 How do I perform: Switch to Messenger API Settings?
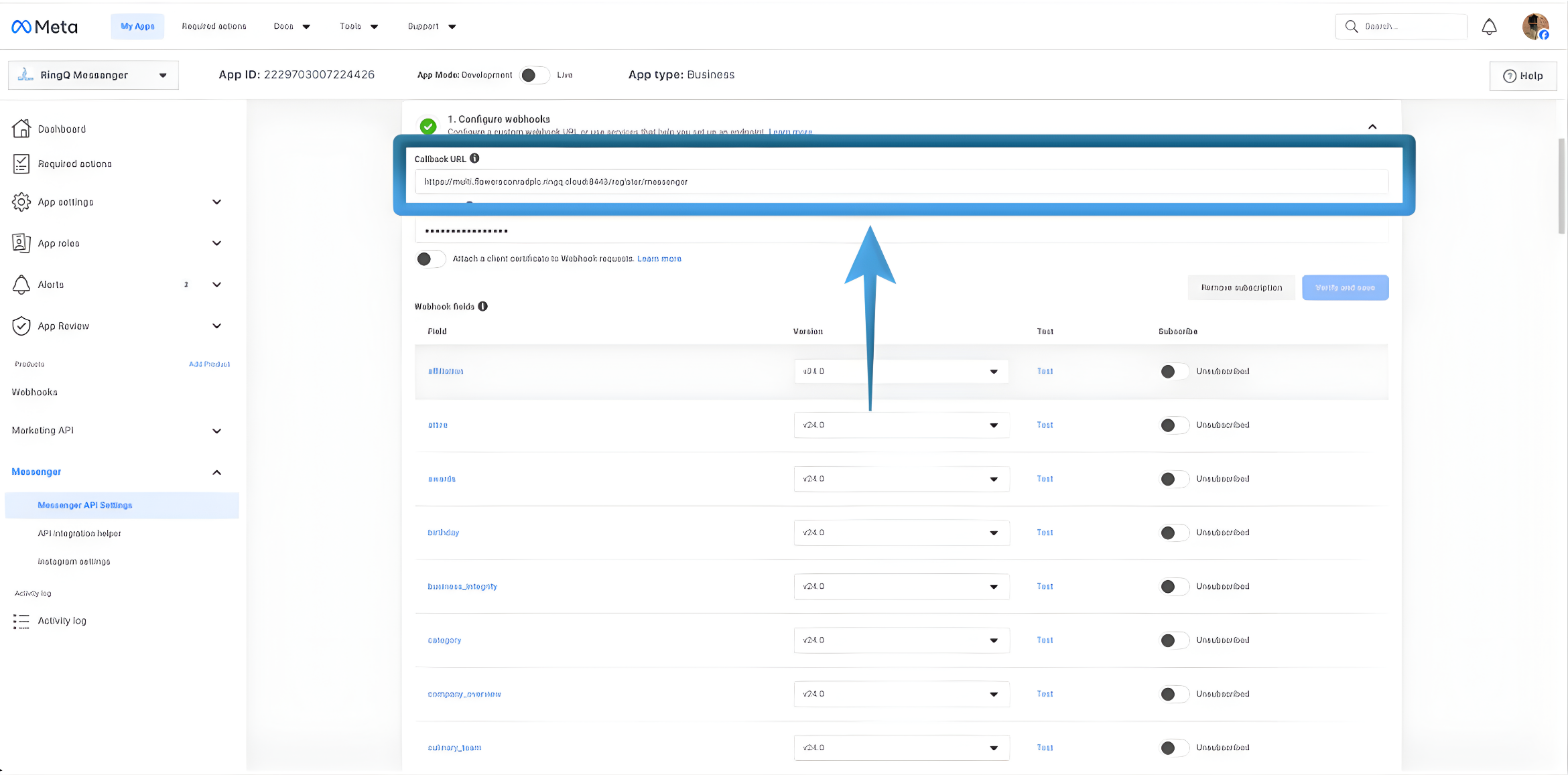coord(86,505)
